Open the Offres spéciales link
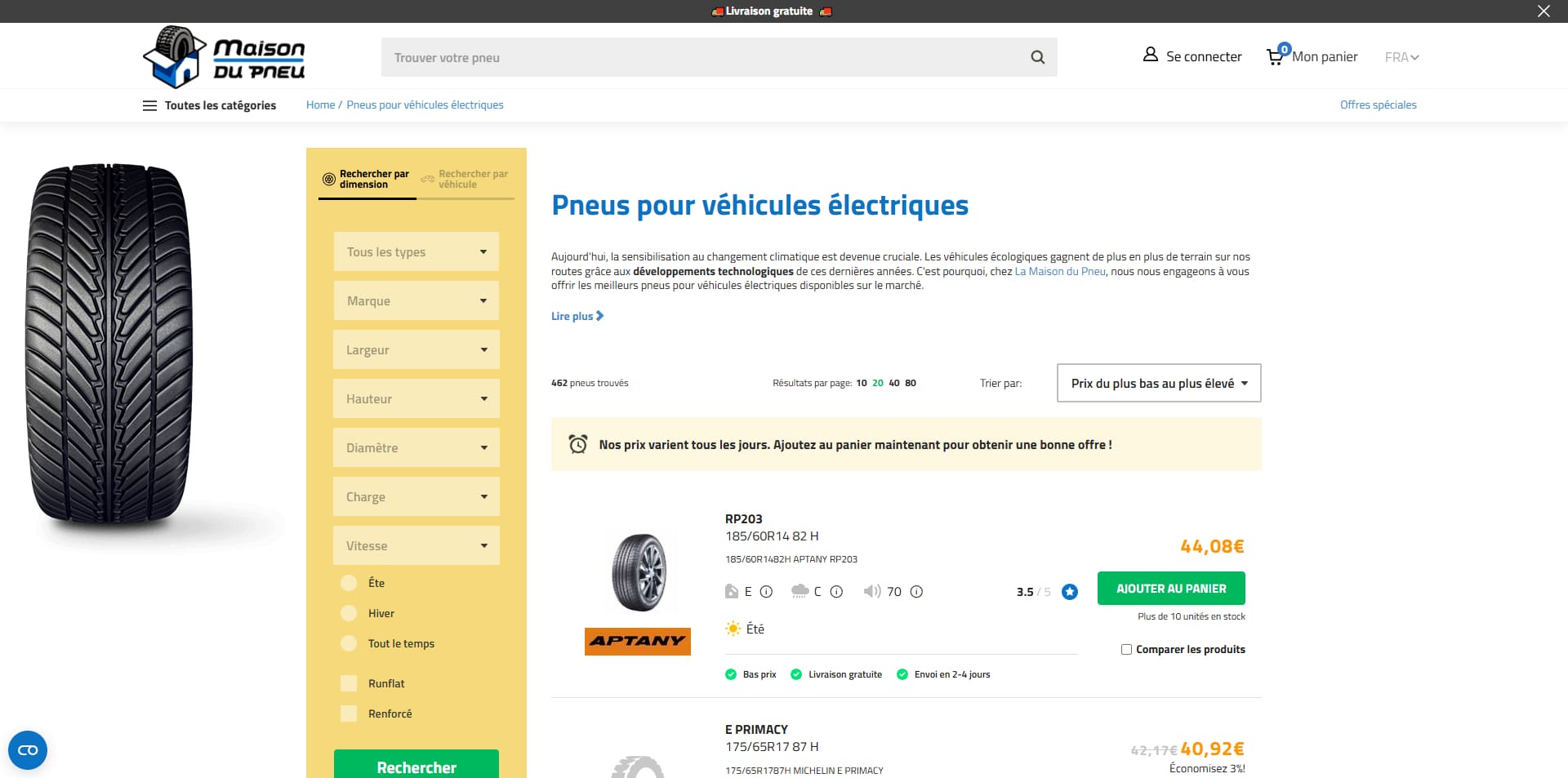 tap(1379, 104)
